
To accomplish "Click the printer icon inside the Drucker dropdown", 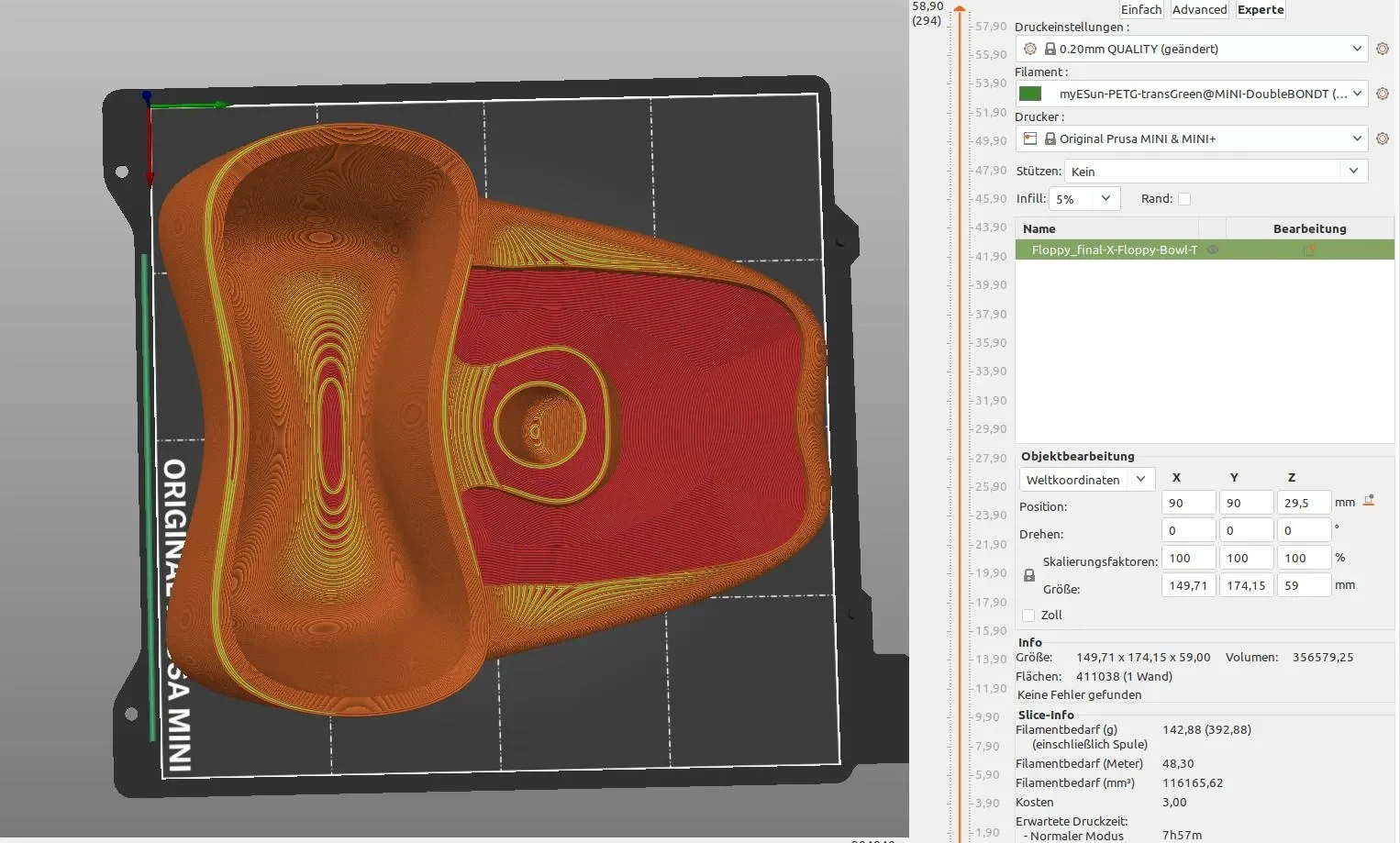I will (x=1030, y=139).
